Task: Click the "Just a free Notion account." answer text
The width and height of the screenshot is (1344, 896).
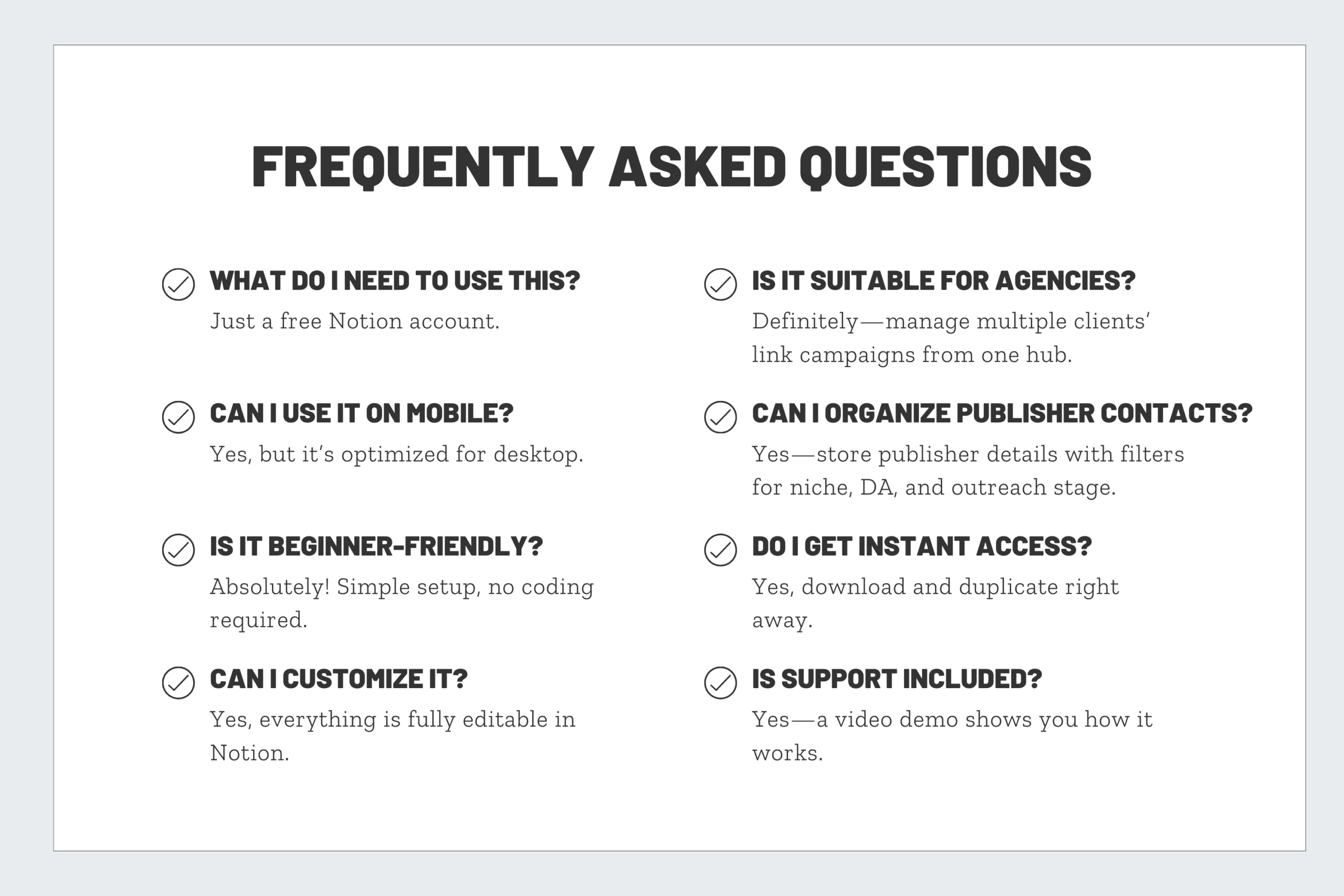Action: pos(354,321)
